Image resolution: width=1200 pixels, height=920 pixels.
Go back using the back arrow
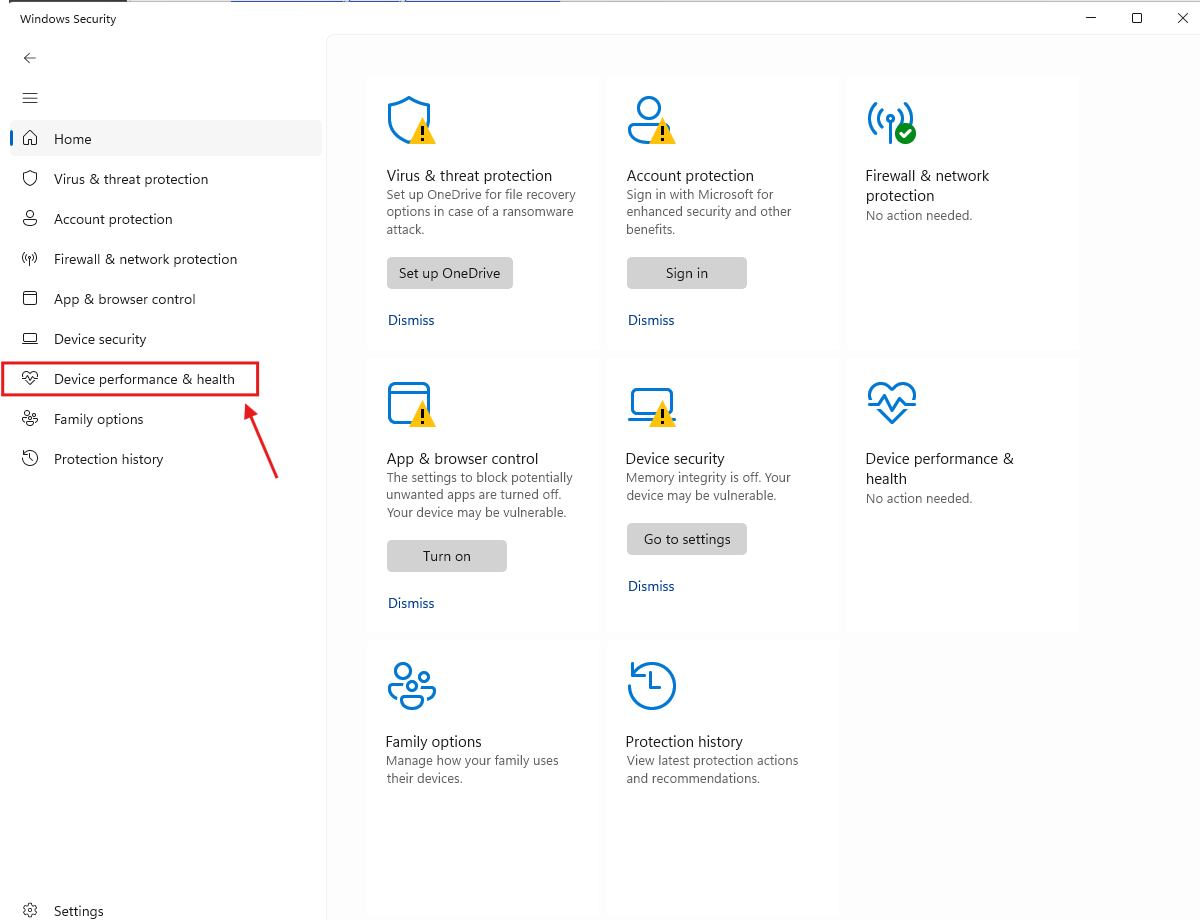tap(30, 58)
